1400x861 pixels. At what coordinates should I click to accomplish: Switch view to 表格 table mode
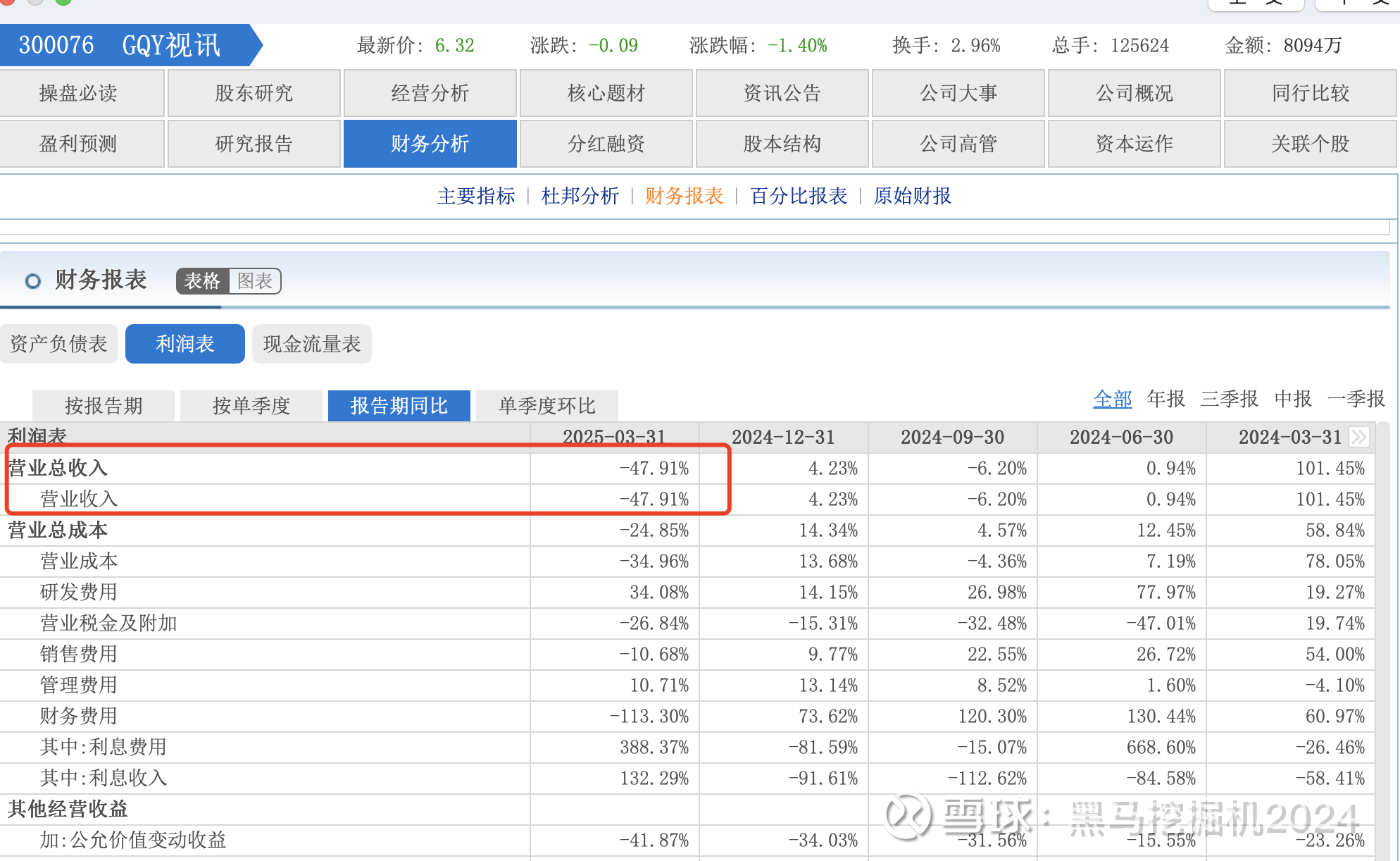click(x=203, y=281)
